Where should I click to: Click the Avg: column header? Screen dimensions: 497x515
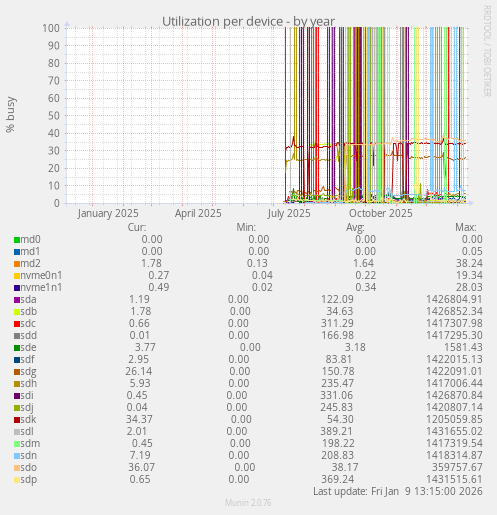(x=355, y=227)
